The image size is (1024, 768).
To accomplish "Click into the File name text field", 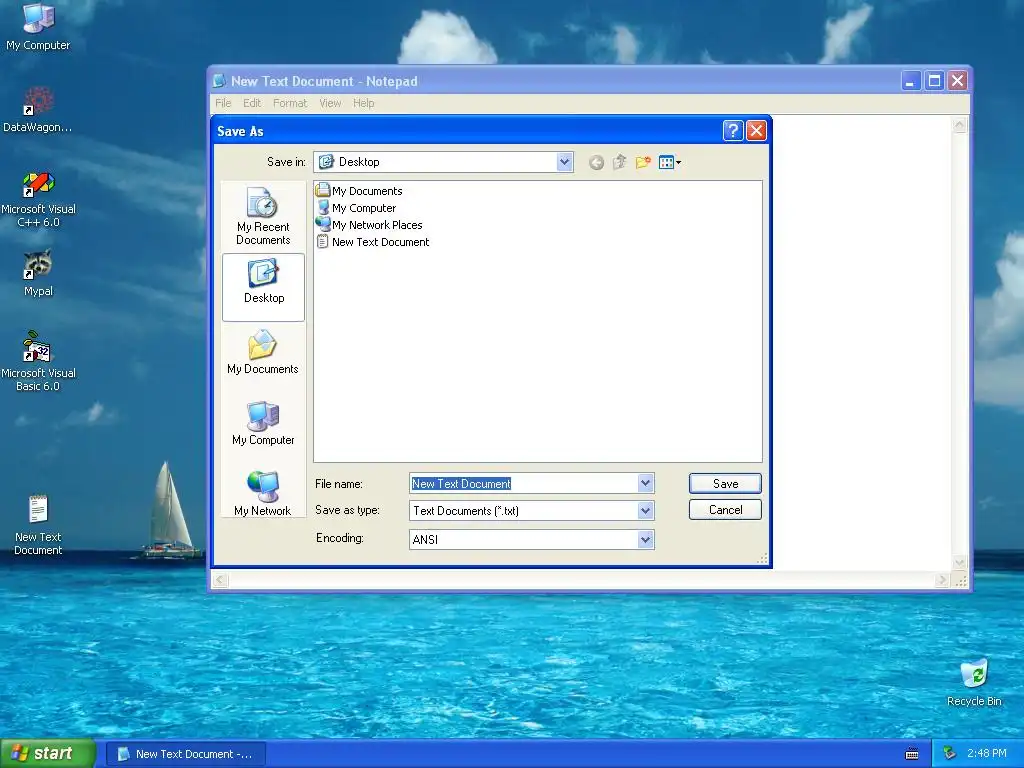I will click(524, 483).
